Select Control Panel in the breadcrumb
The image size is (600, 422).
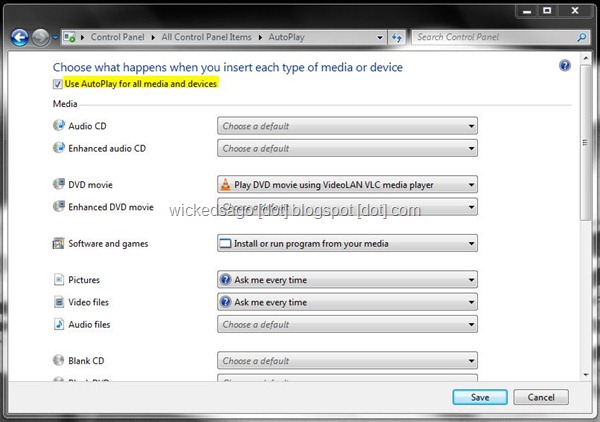coord(117,37)
